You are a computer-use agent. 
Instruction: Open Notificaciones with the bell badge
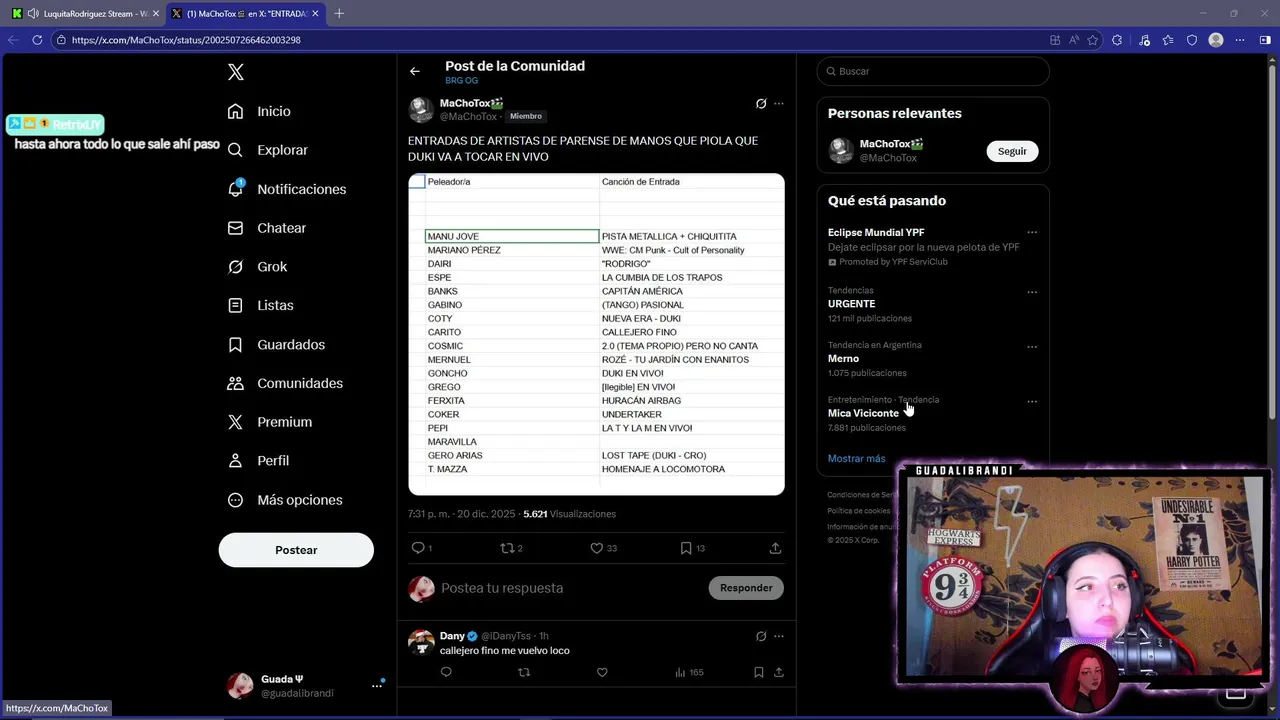pyautogui.click(x=287, y=189)
